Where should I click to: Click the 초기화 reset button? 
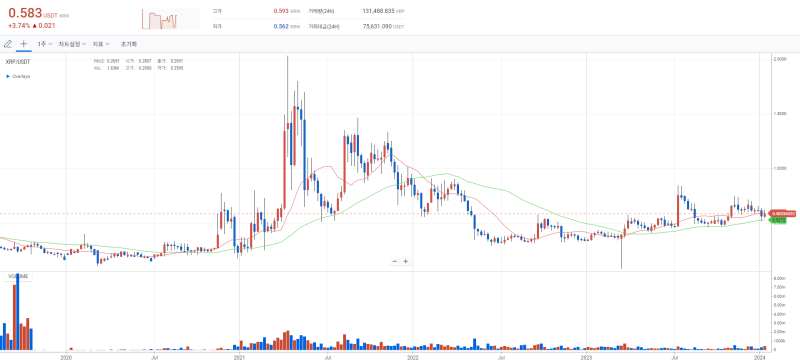129,44
